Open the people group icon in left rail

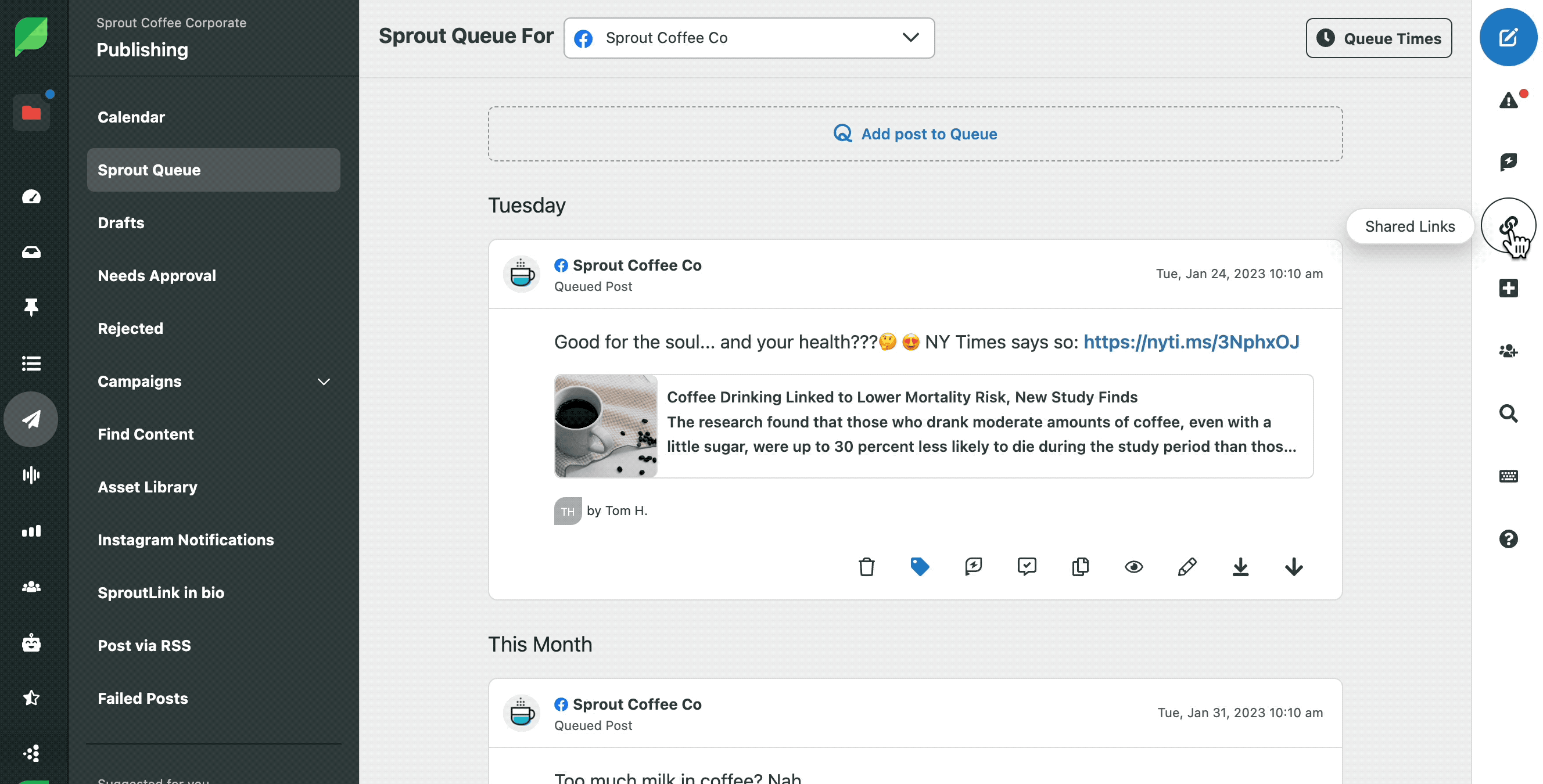tap(31, 587)
